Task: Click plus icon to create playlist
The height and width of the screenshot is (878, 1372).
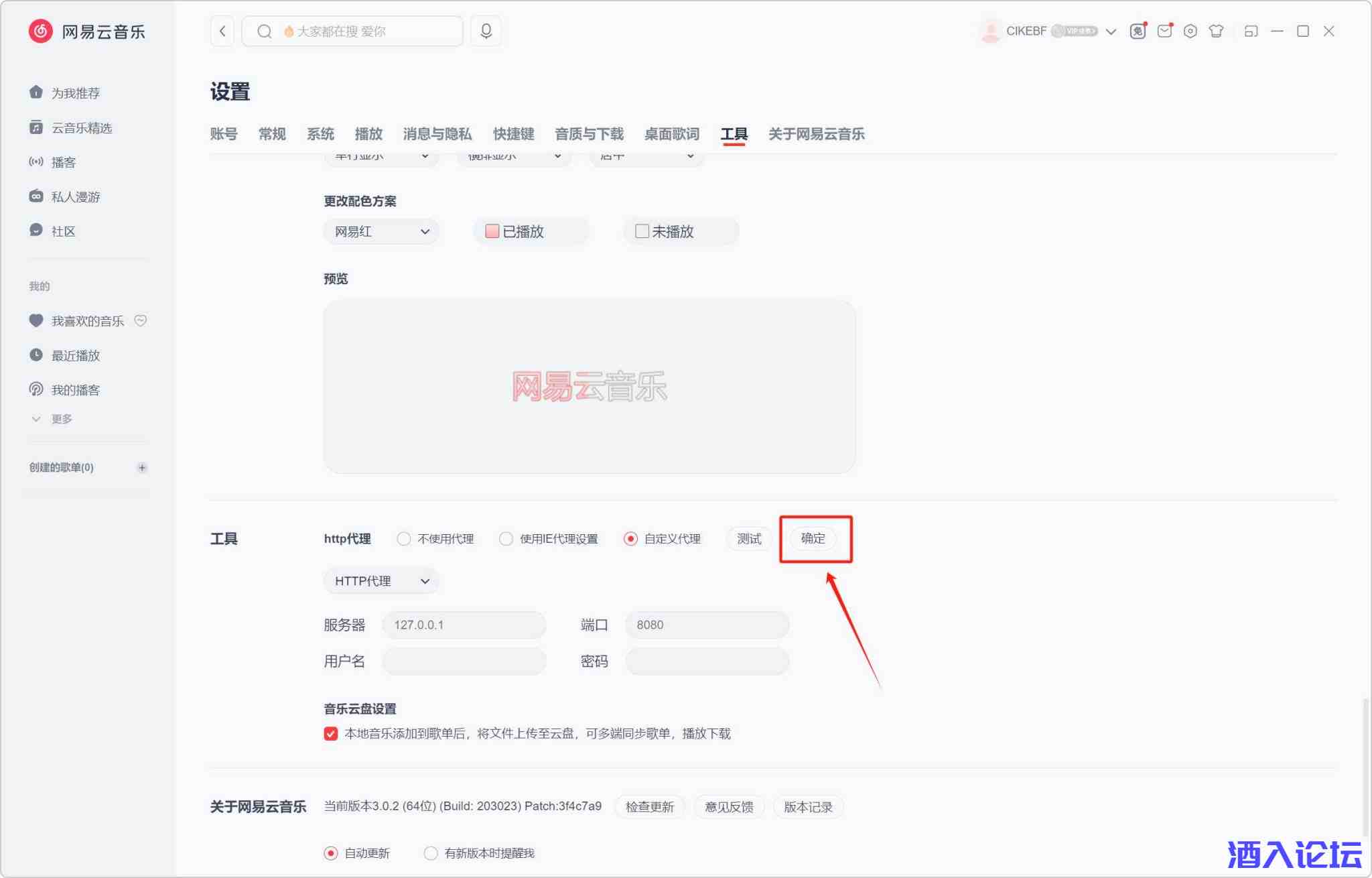Action: [x=142, y=467]
